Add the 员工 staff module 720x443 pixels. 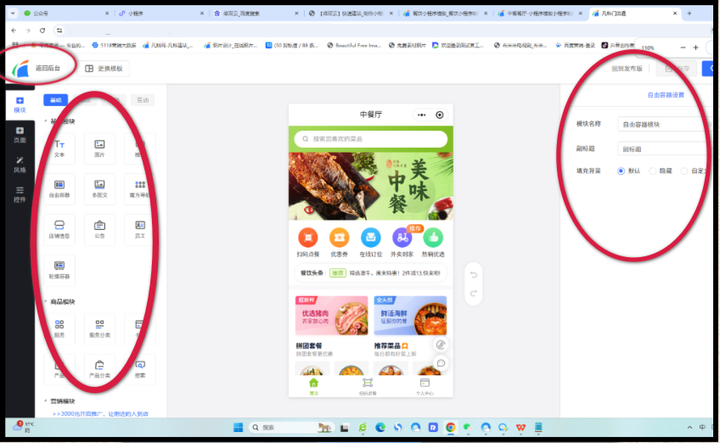140,229
